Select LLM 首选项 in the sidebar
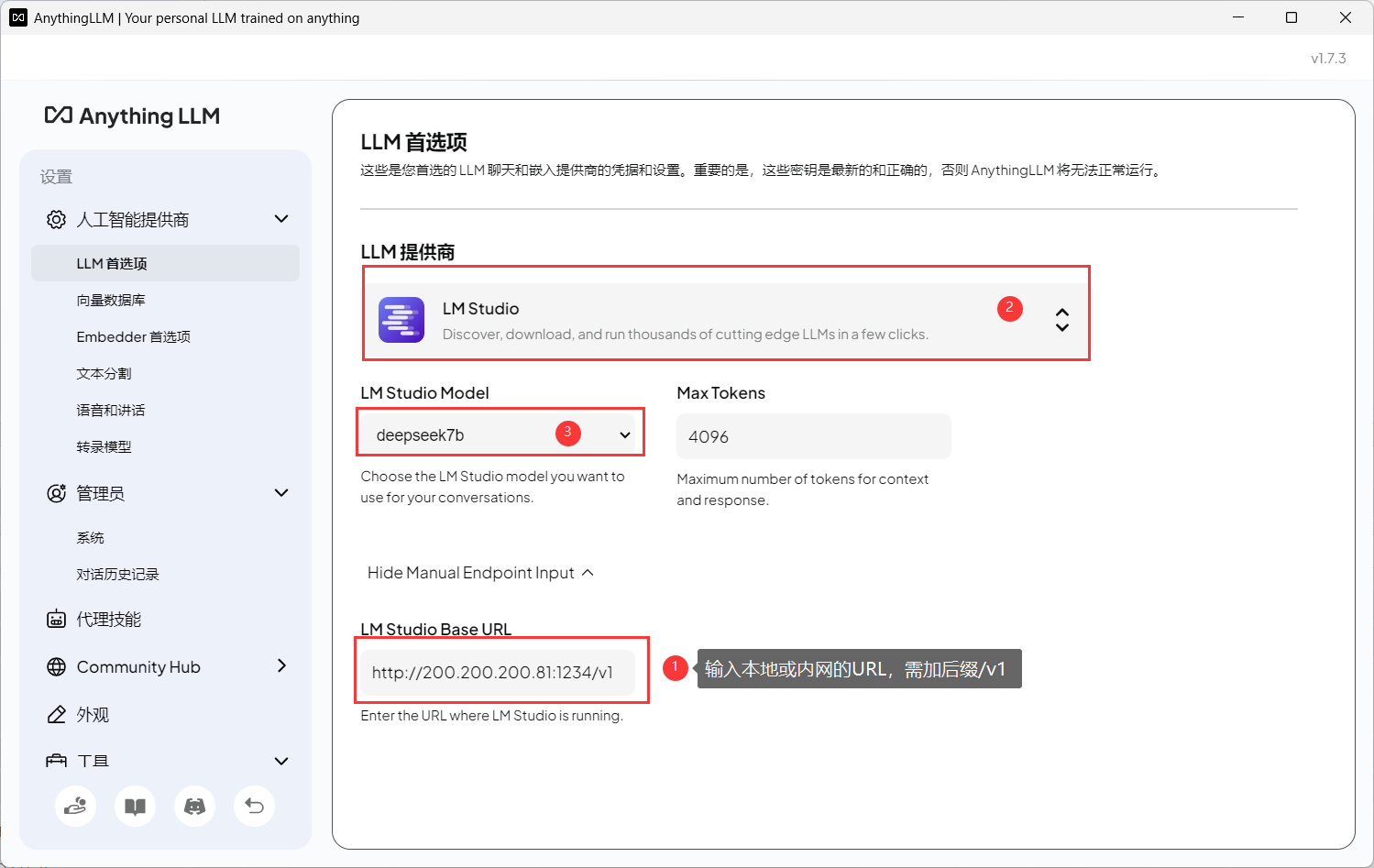Screen dimensions: 1374x868 tap(165, 263)
